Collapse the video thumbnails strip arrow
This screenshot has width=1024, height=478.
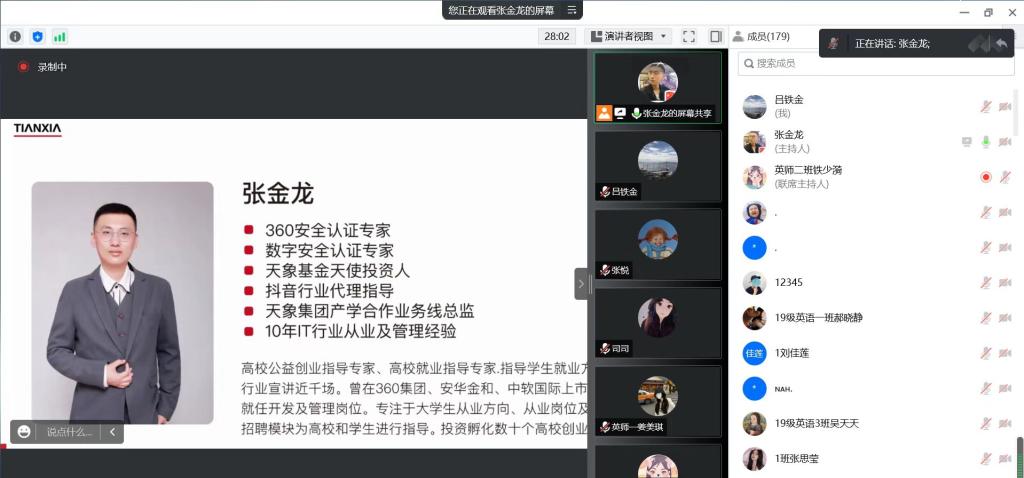pos(581,284)
